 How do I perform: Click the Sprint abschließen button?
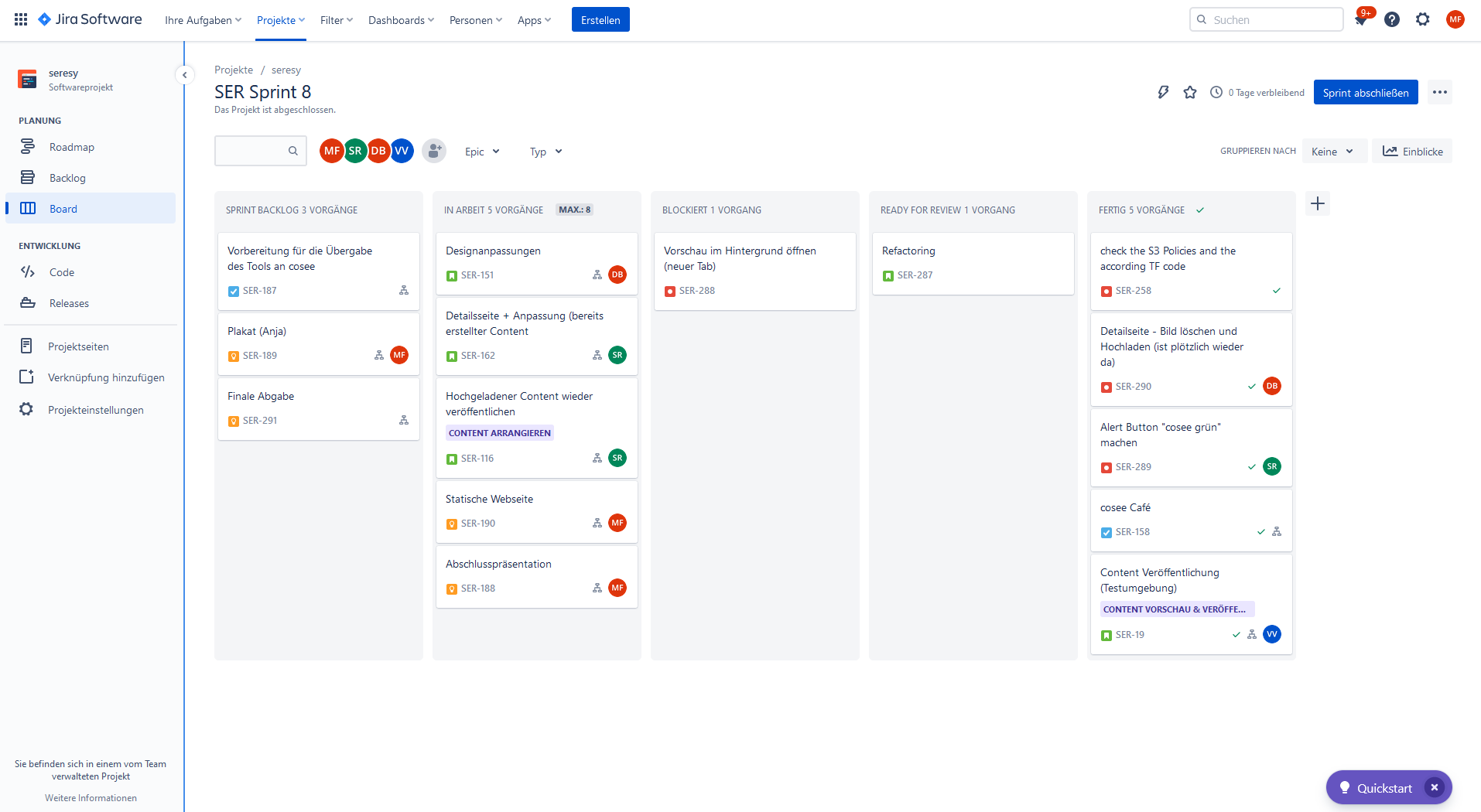click(1365, 93)
